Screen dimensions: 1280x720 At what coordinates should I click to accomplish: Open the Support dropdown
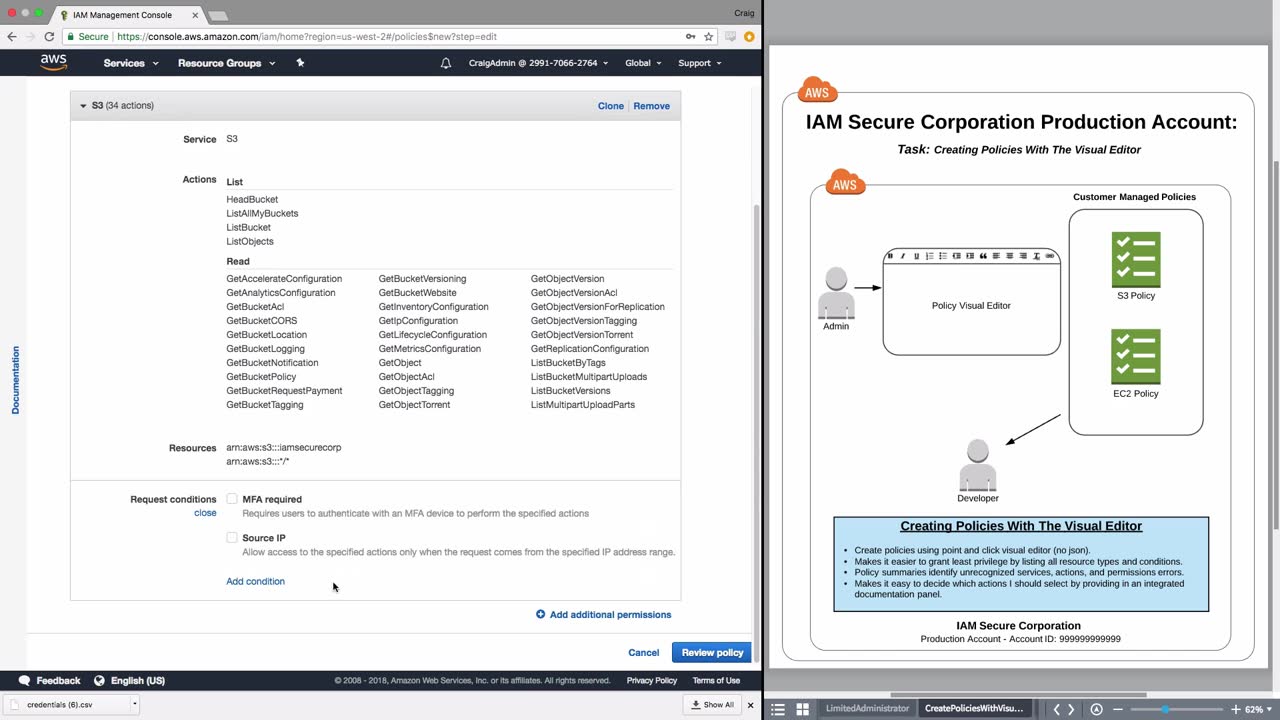[700, 63]
